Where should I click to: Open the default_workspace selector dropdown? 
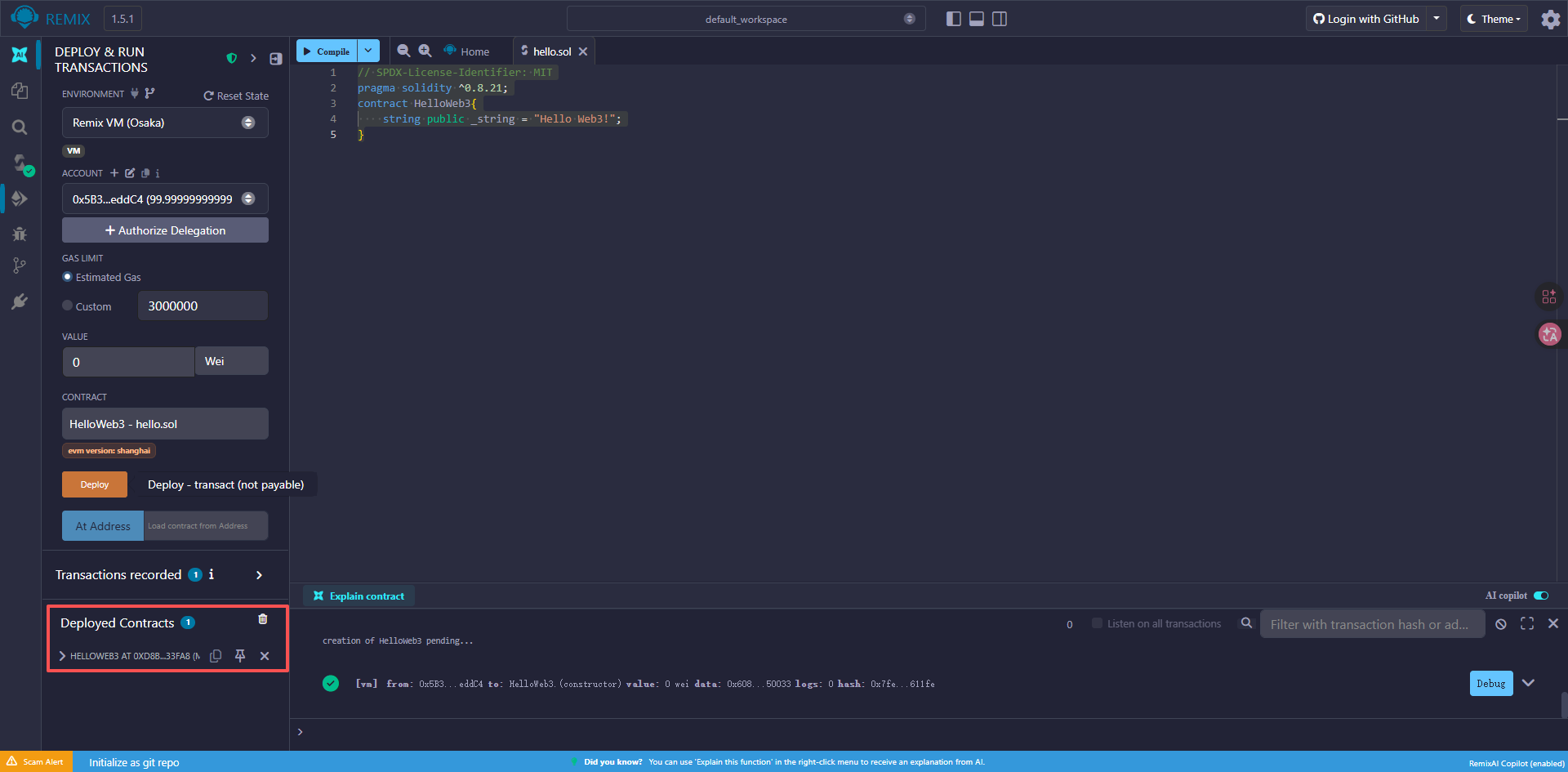tap(746, 19)
